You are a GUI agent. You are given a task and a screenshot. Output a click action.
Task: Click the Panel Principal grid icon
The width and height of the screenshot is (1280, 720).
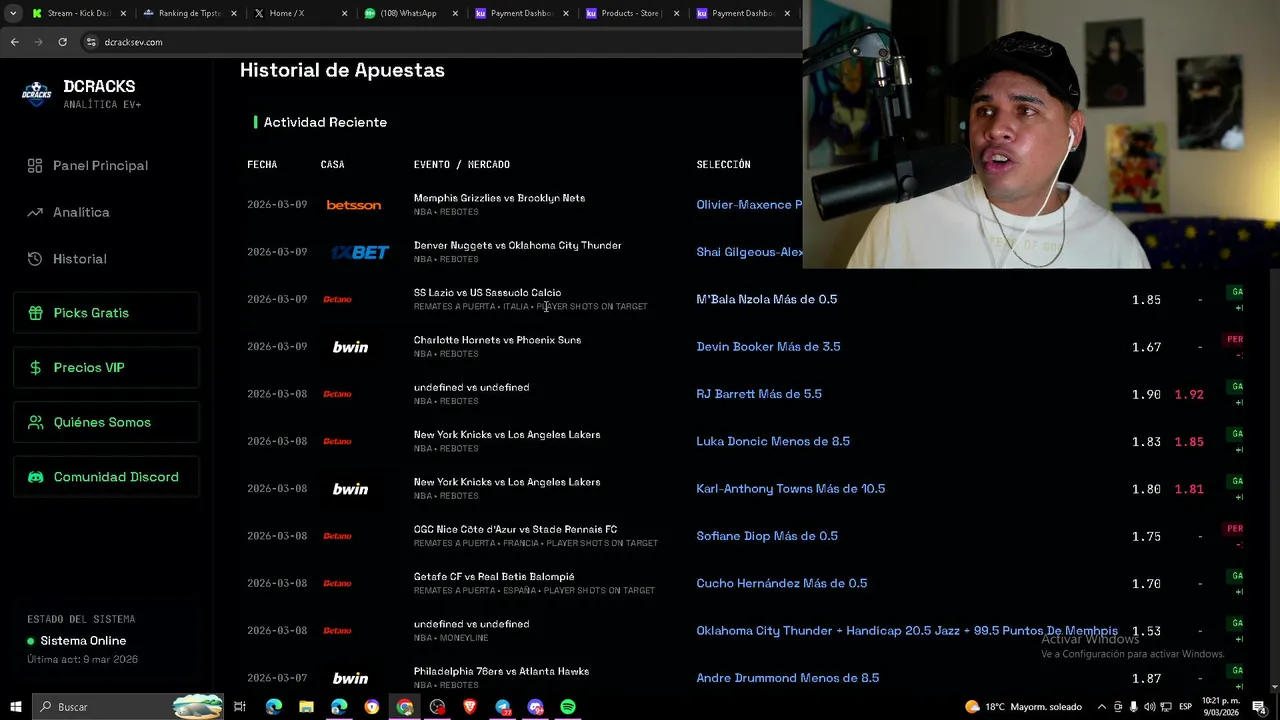35,165
